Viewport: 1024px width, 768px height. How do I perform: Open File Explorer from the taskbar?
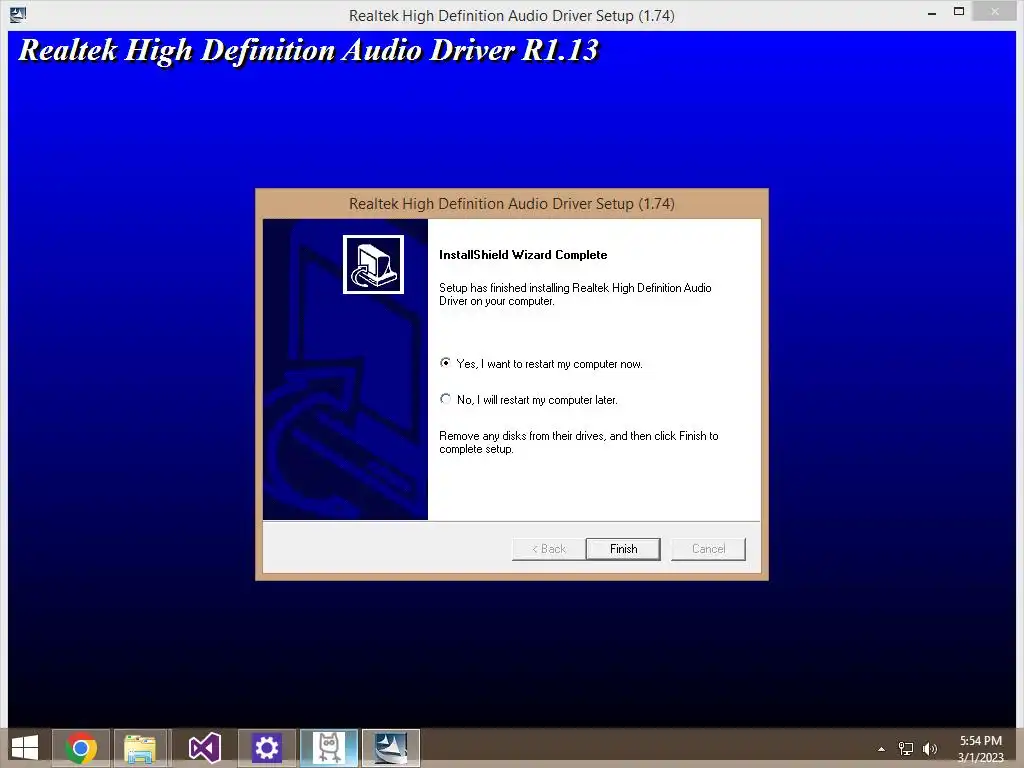pos(140,748)
